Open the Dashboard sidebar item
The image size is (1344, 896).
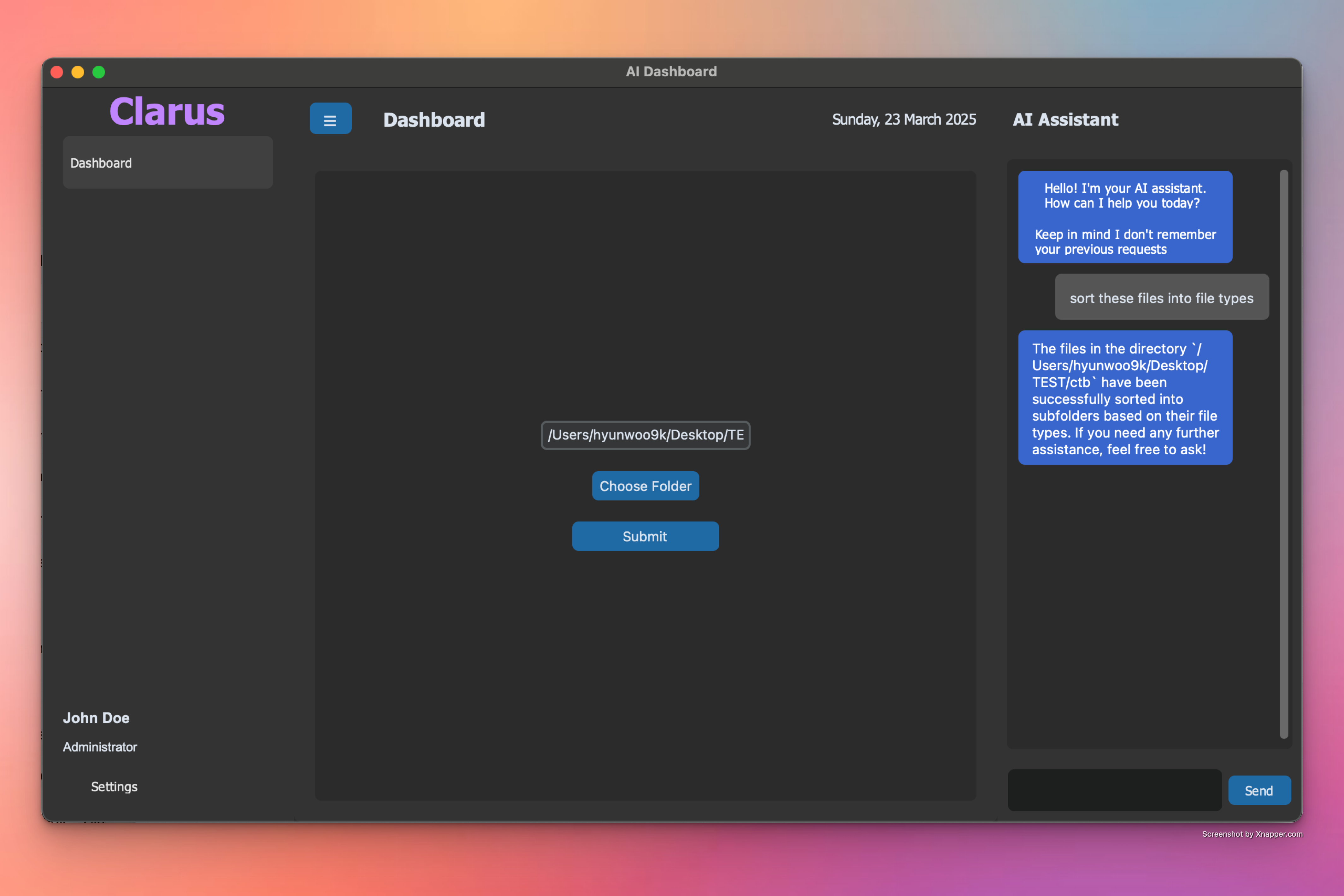[x=168, y=163]
